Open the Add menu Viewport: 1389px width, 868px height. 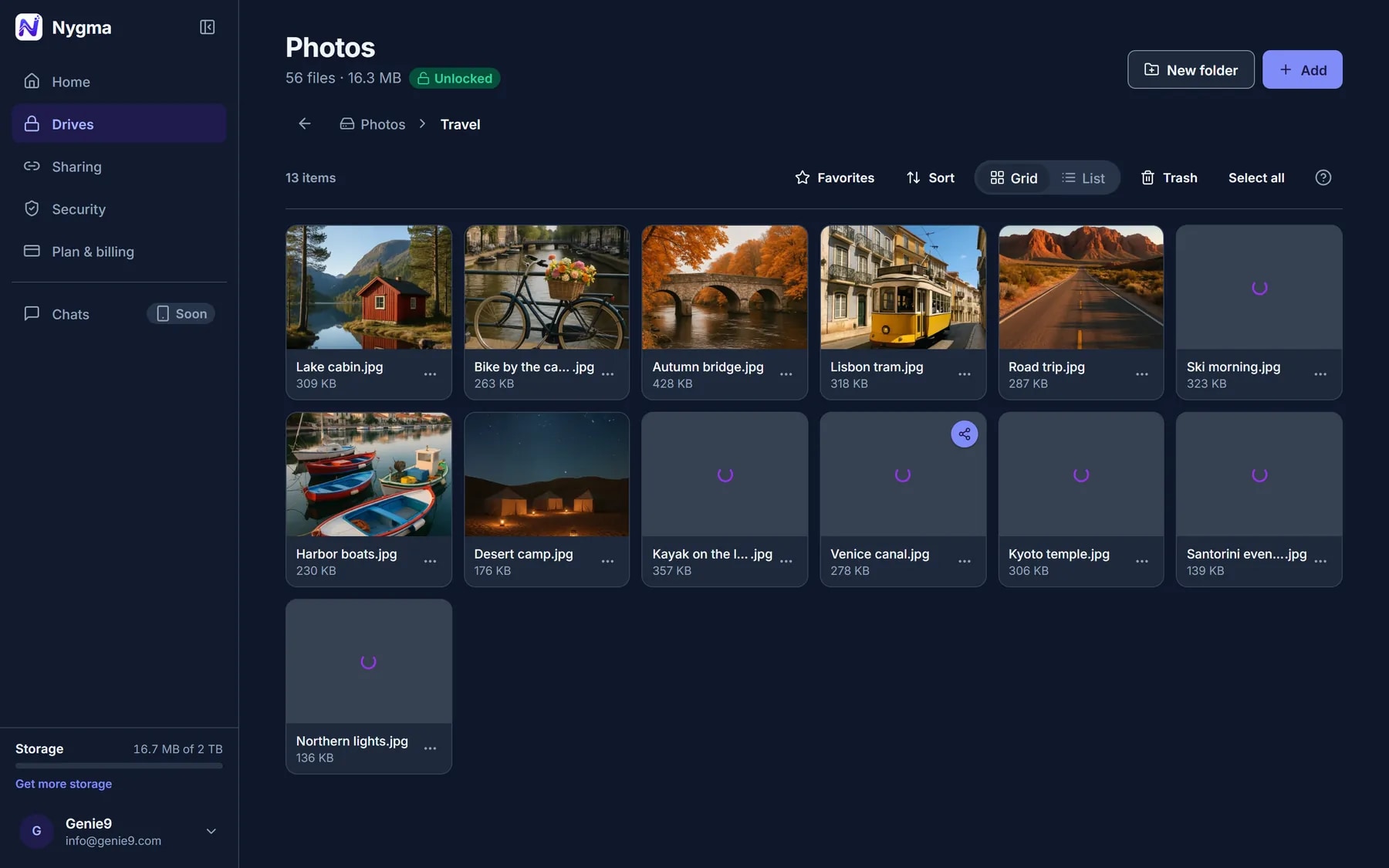point(1302,69)
